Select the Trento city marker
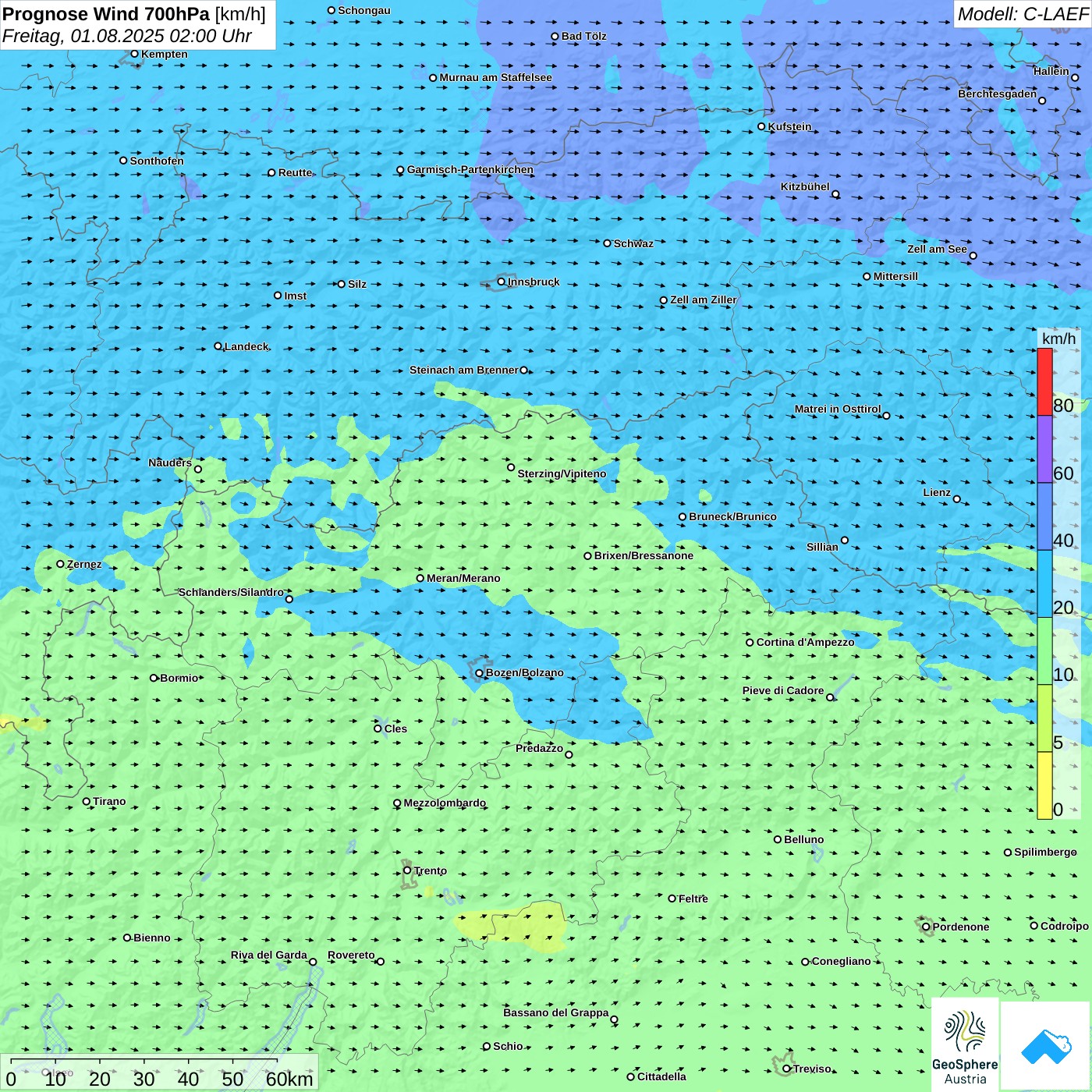The width and height of the screenshot is (1092, 1092). click(407, 870)
